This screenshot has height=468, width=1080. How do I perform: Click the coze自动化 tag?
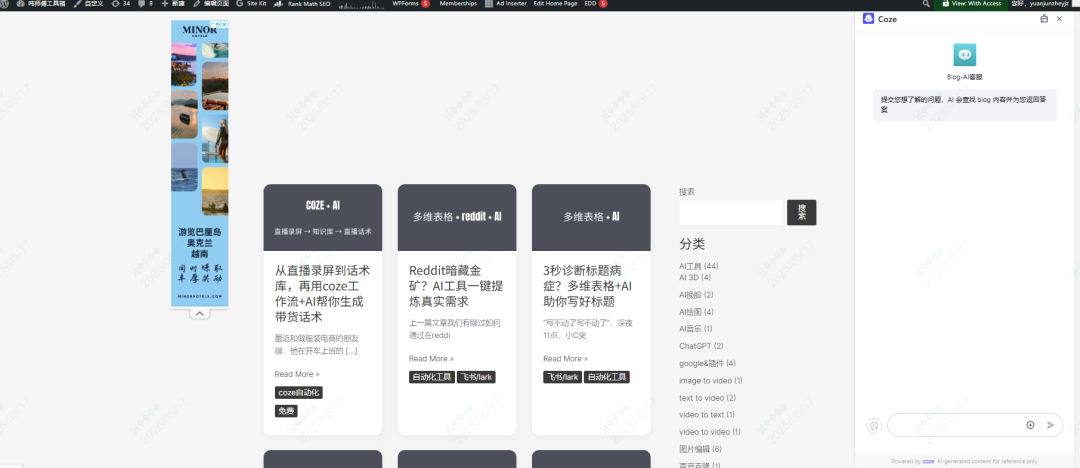tap(299, 393)
